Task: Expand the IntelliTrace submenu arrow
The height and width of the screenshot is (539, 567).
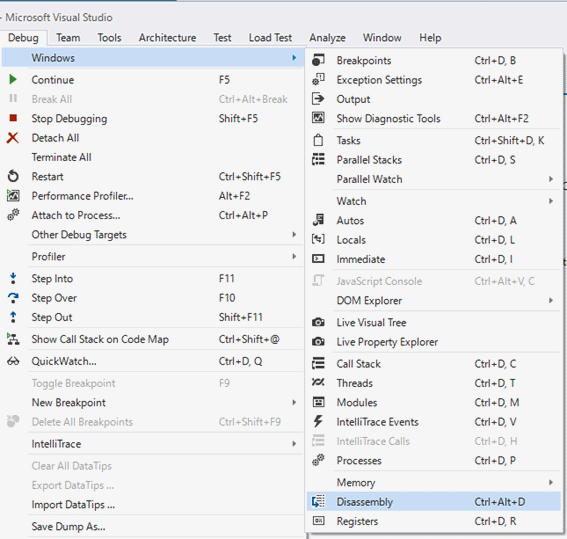Action: [294, 444]
